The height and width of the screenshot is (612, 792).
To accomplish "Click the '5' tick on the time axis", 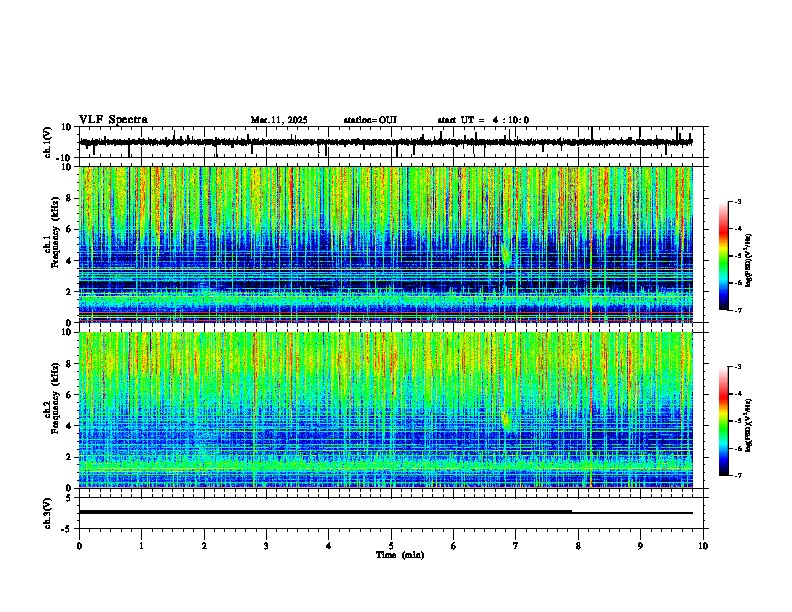I will click(391, 546).
